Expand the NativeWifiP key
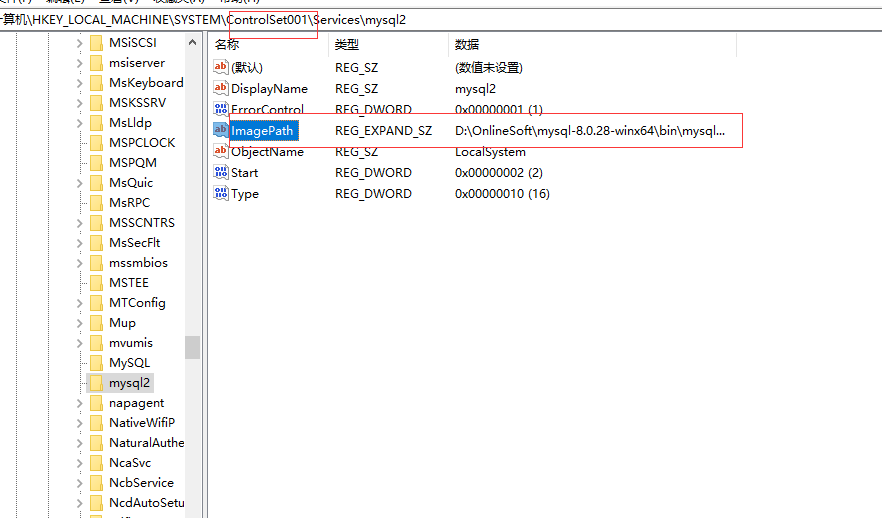The height and width of the screenshot is (518, 882). (79, 423)
